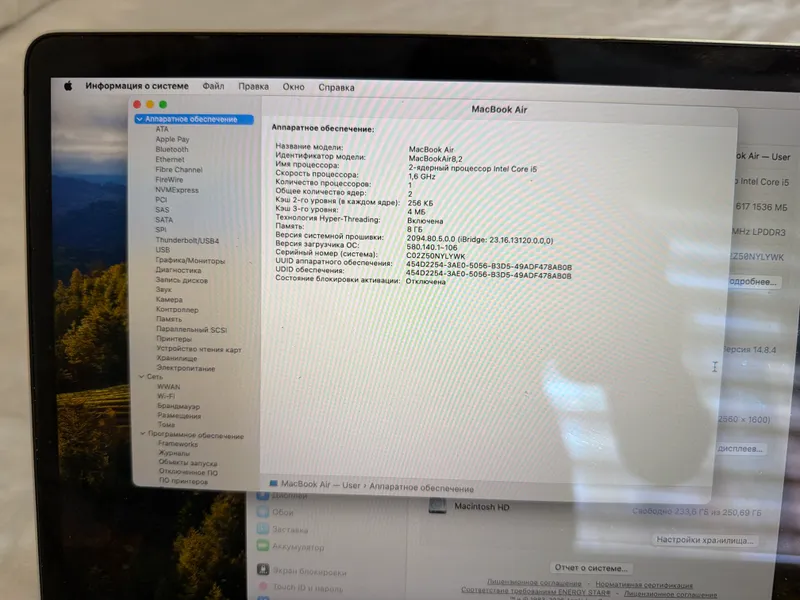Screen dimensions: 800x600
Task: Select SAS in the sidebar
Action: (x=162, y=210)
